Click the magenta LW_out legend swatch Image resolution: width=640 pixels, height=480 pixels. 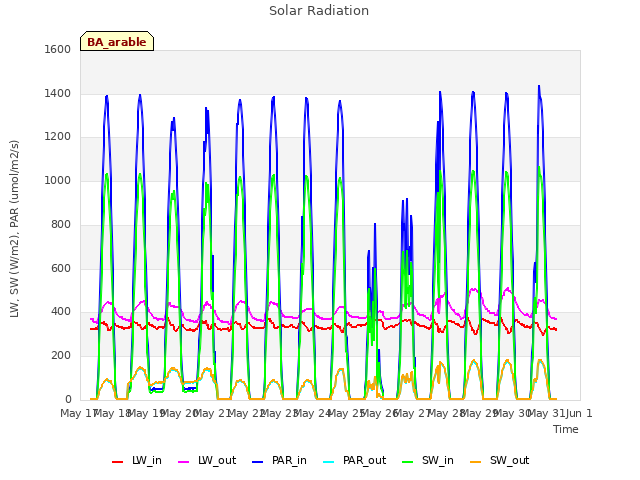pyautogui.click(x=184, y=462)
